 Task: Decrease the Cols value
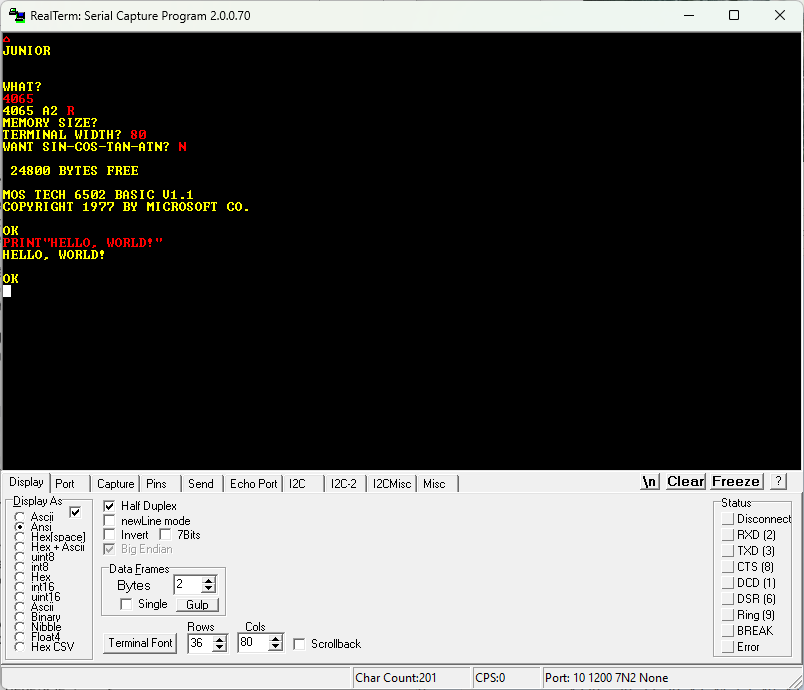(x=276, y=647)
